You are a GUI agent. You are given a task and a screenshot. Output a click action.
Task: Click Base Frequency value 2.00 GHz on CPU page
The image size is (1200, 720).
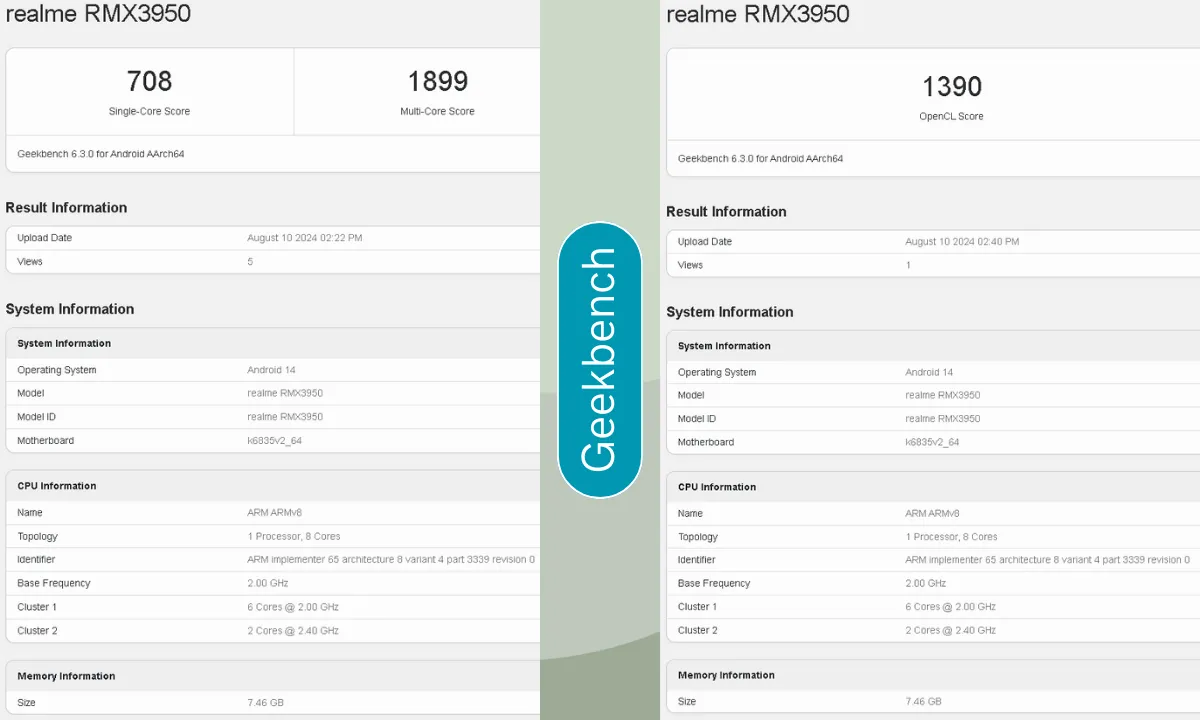269,583
